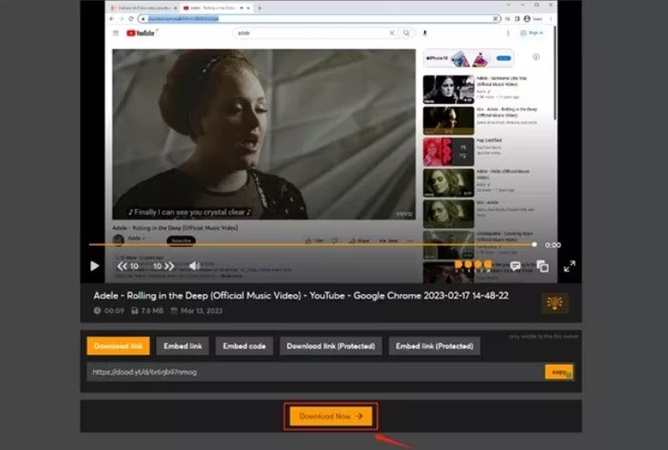Screen dimensions: 668x450
Task: Open the Download link (Protected) tab
Action: pos(330,346)
